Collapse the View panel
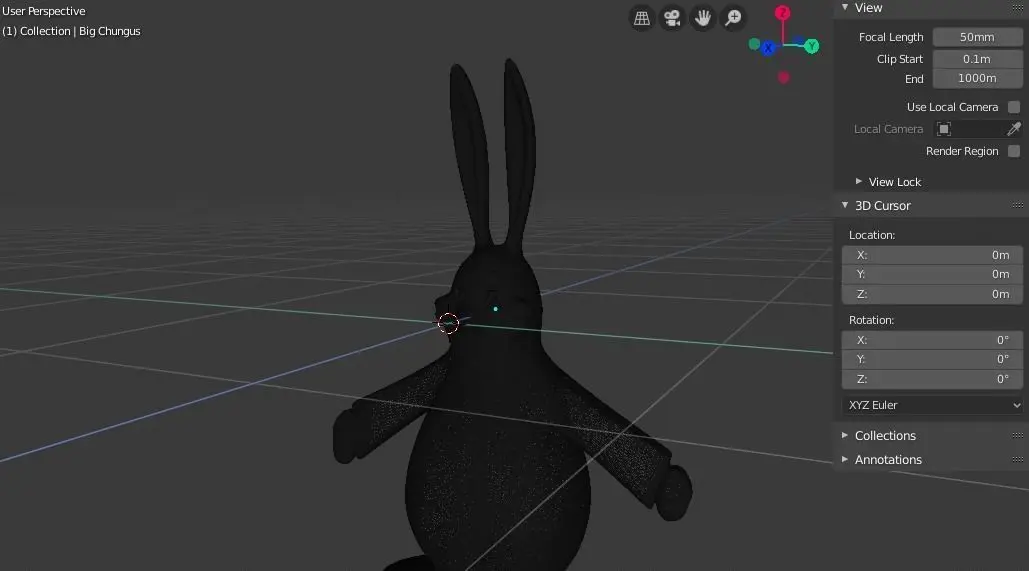The image size is (1029, 571). point(845,8)
